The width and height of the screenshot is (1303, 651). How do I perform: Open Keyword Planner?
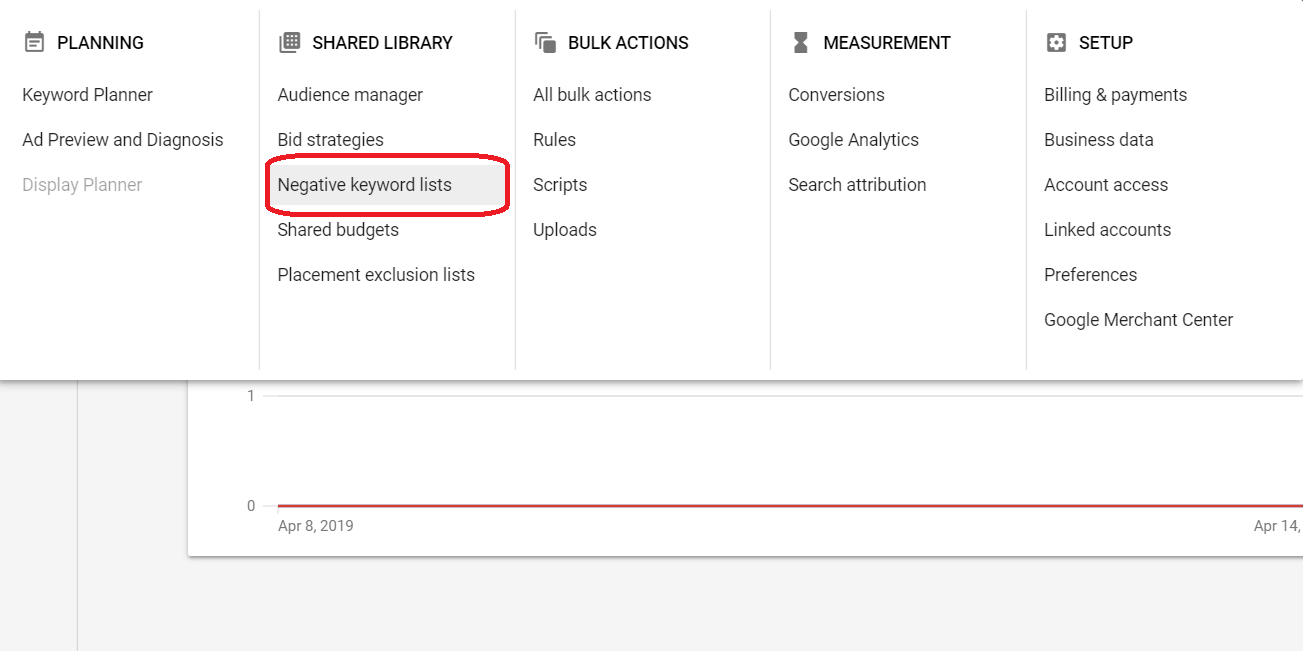[x=88, y=95]
